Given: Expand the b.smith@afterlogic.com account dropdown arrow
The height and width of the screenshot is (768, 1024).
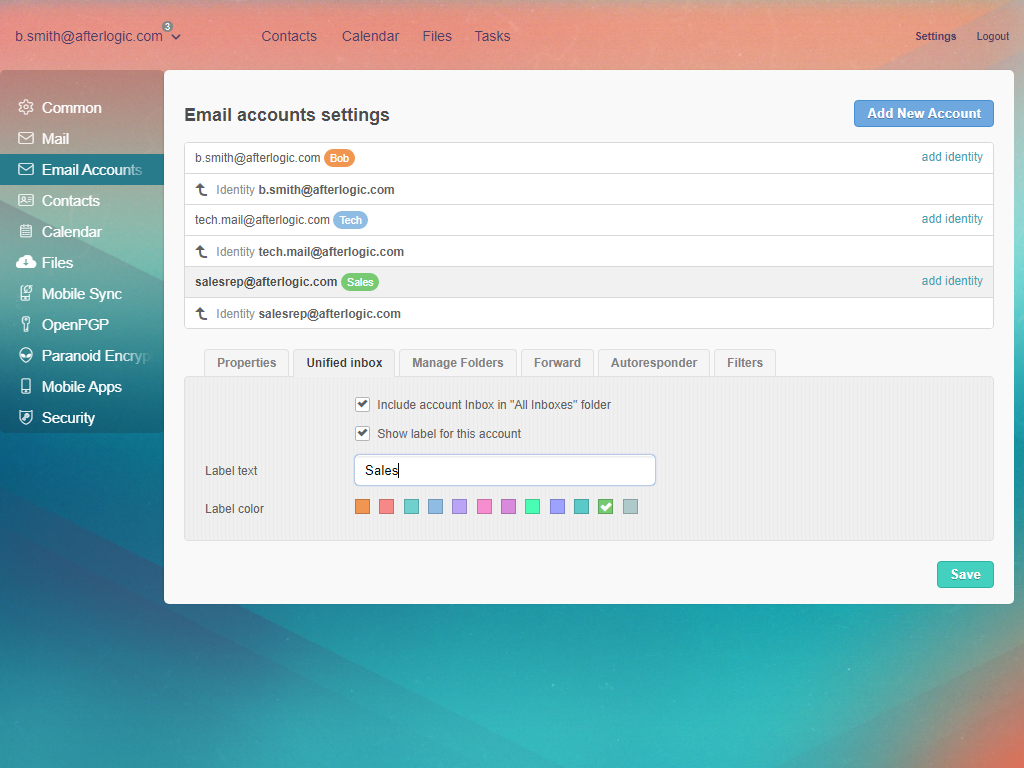Looking at the screenshot, I should pos(176,37).
